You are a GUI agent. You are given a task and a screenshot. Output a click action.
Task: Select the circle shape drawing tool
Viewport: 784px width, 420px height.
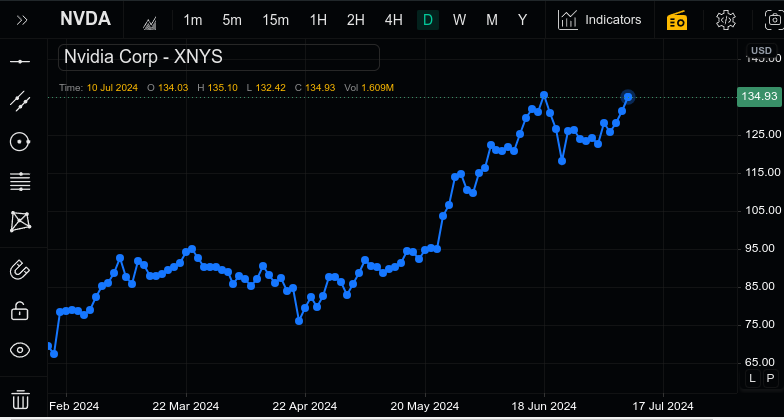pos(20,142)
